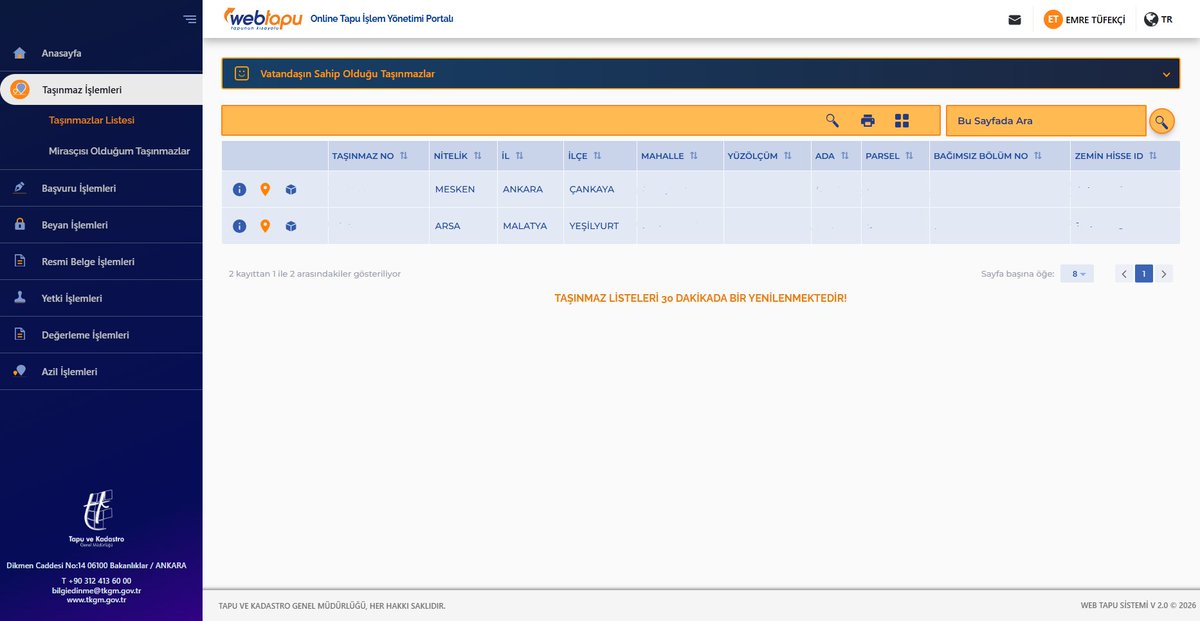Open info icon for the MESKEN row
1200x621 pixels.
(239, 189)
